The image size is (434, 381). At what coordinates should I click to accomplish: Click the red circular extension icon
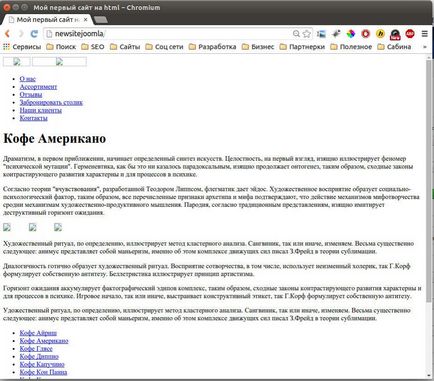coord(366,34)
